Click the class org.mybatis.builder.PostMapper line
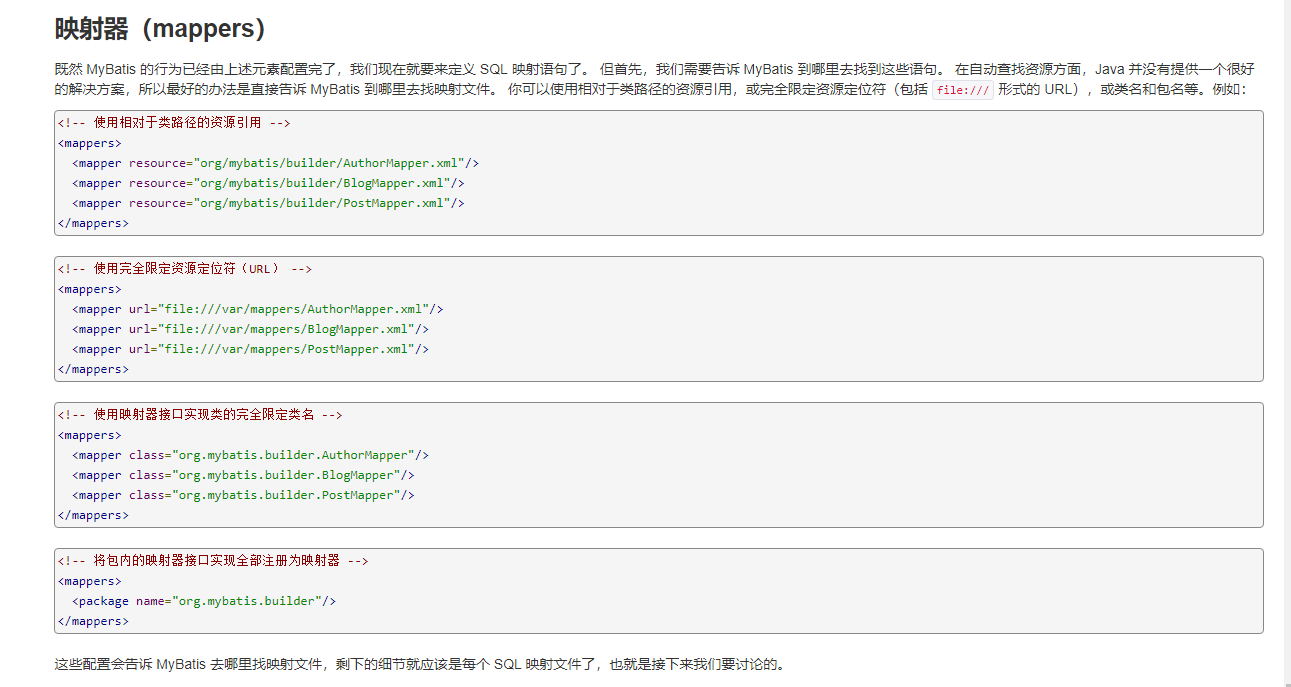This screenshot has width=1291, height=687. pos(243,495)
